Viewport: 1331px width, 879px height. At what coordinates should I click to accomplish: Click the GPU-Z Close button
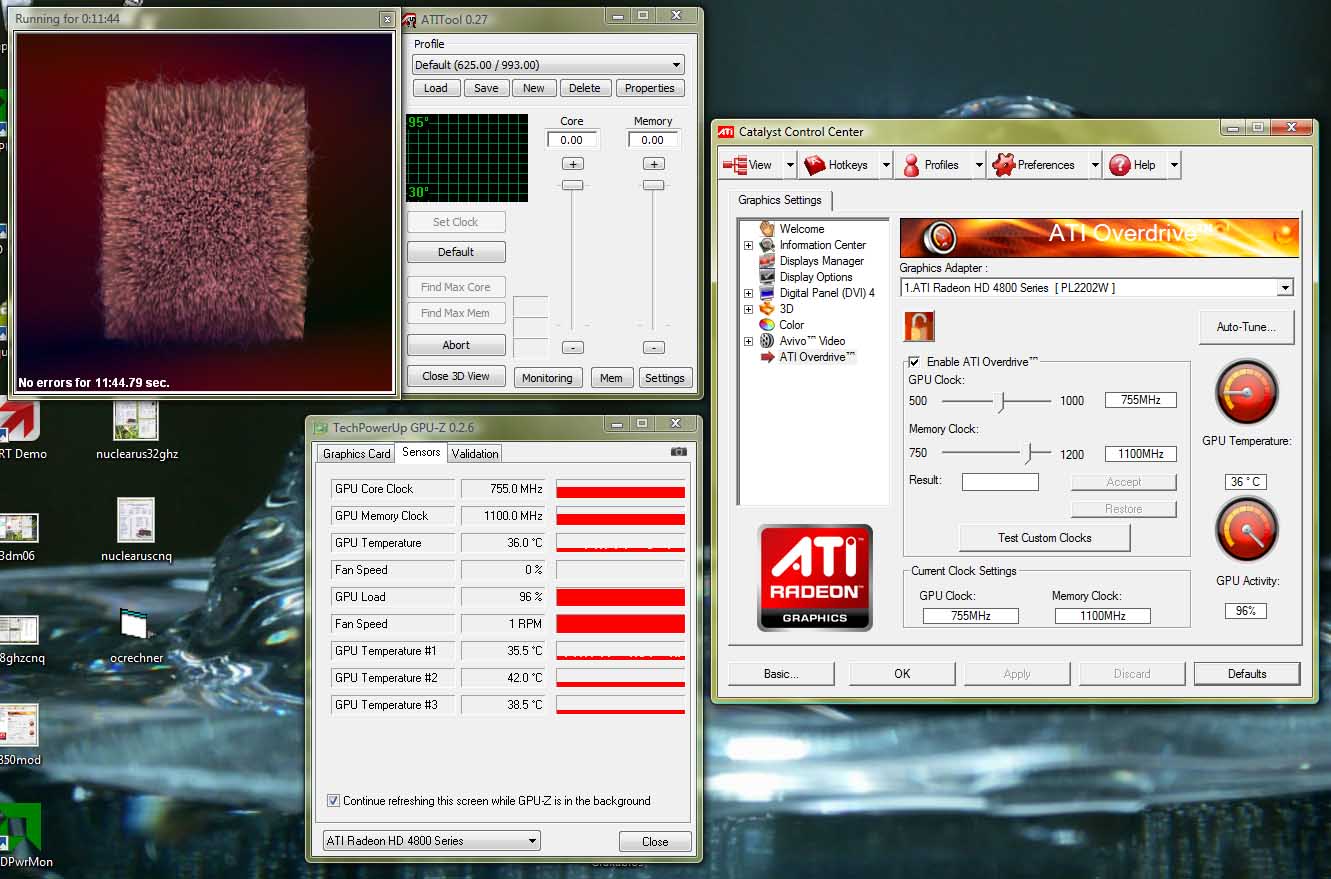[x=655, y=842]
